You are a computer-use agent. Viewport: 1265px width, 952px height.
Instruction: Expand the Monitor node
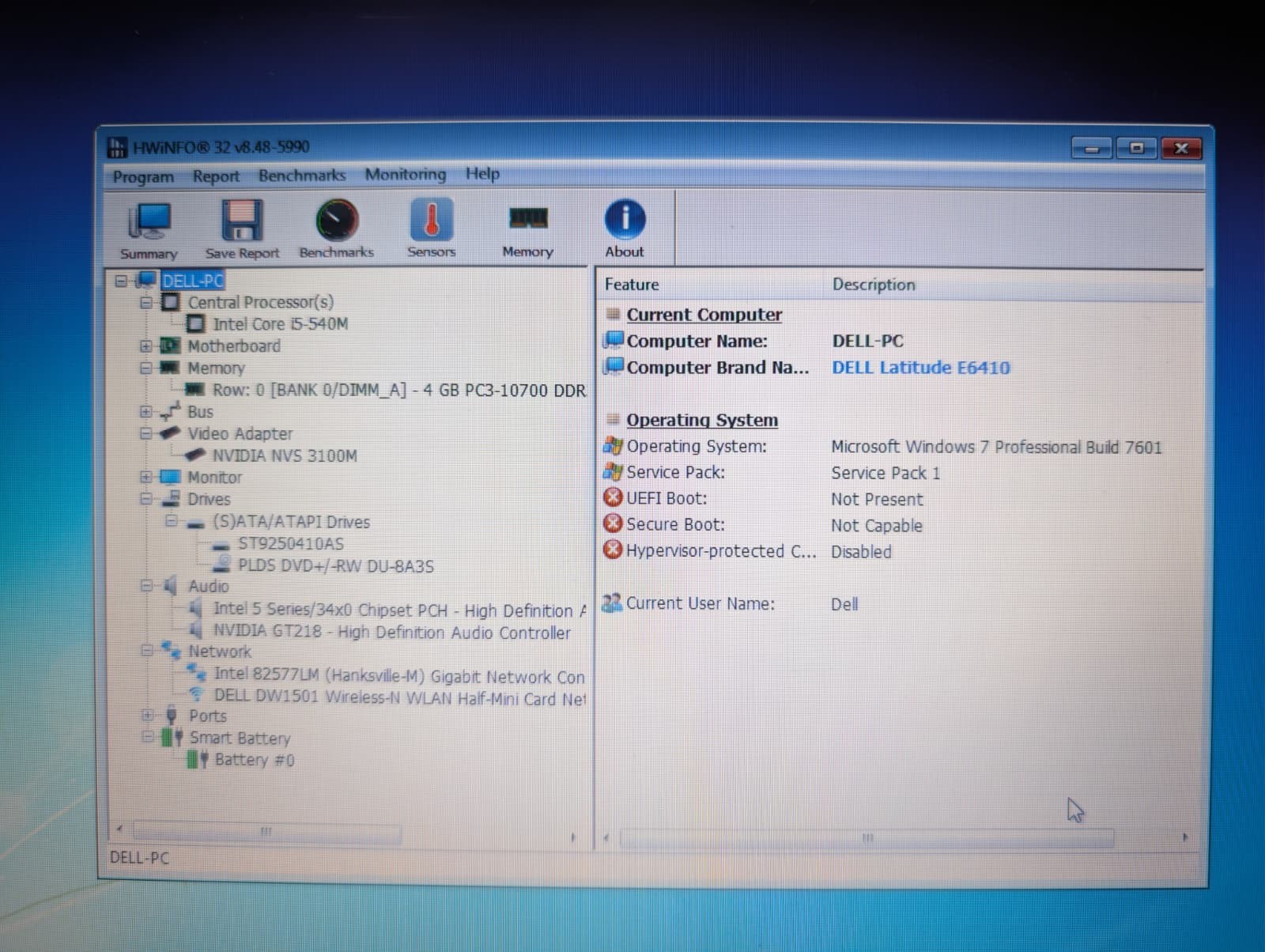[145, 478]
